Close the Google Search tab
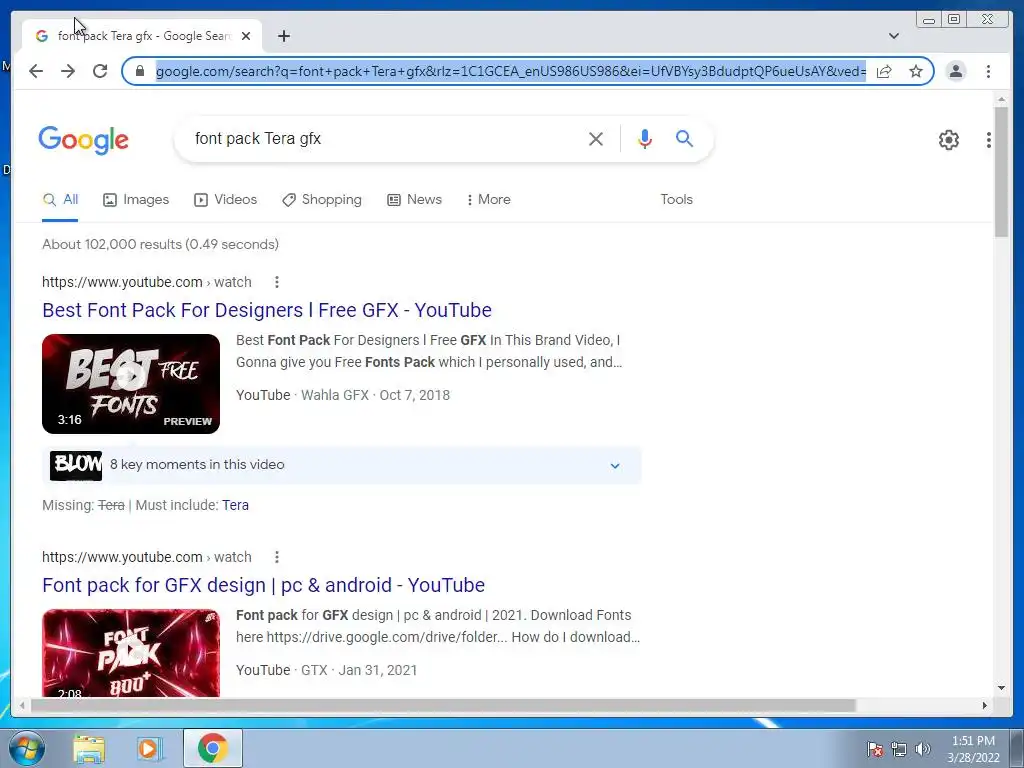This screenshot has height=768, width=1024. [x=246, y=36]
